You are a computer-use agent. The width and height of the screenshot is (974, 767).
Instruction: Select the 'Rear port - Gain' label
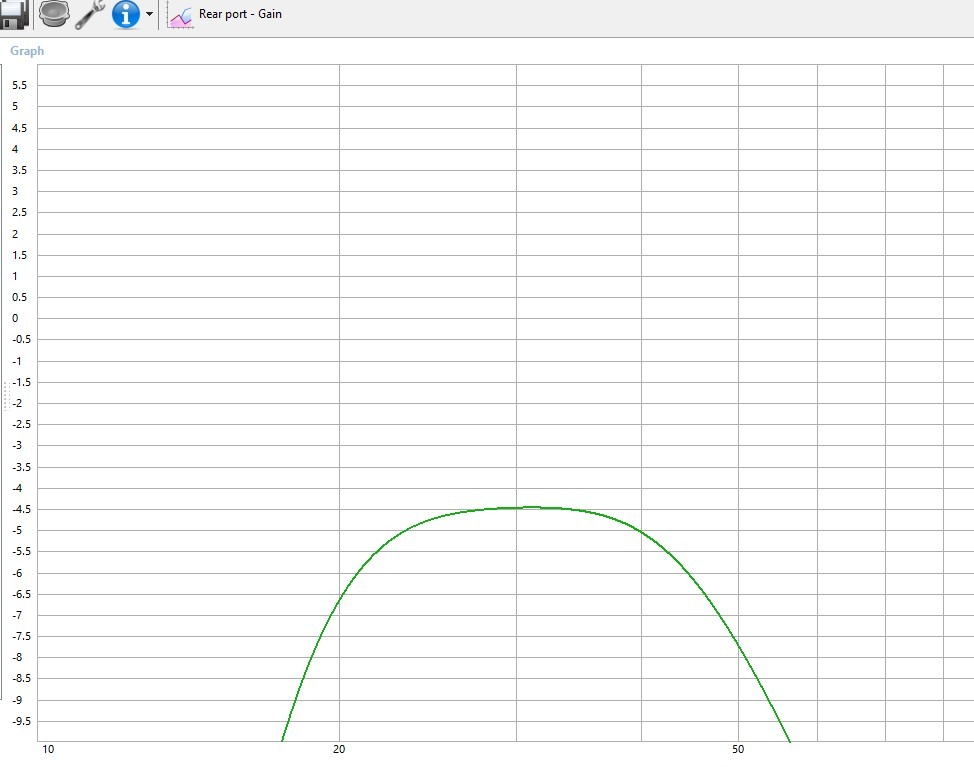[x=240, y=14]
